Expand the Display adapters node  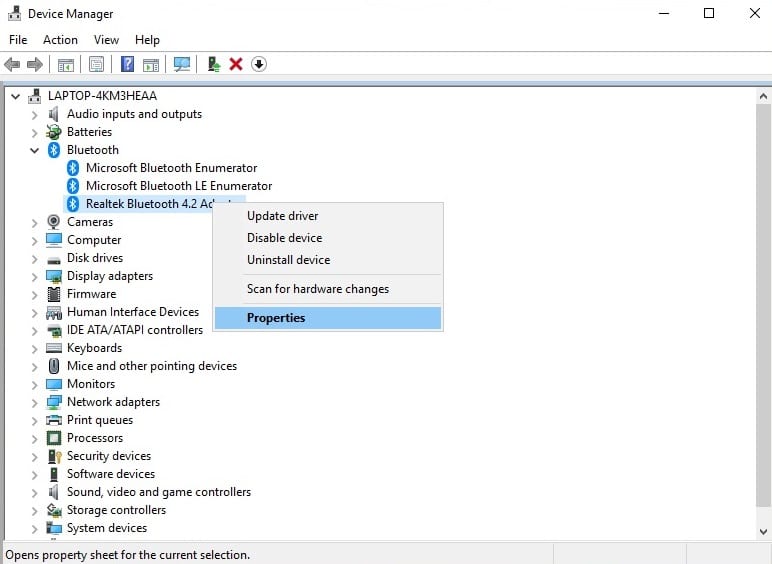pyautogui.click(x=35, y=276)
